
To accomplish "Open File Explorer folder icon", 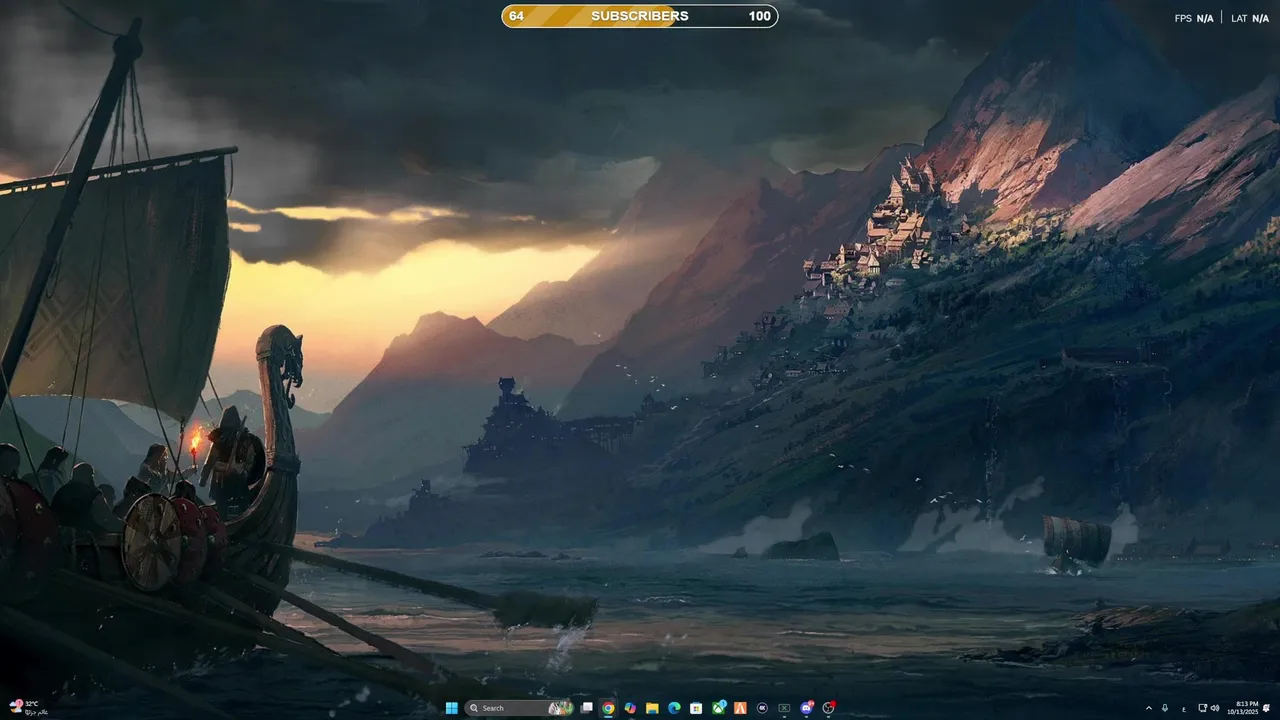I will point(652,708).
